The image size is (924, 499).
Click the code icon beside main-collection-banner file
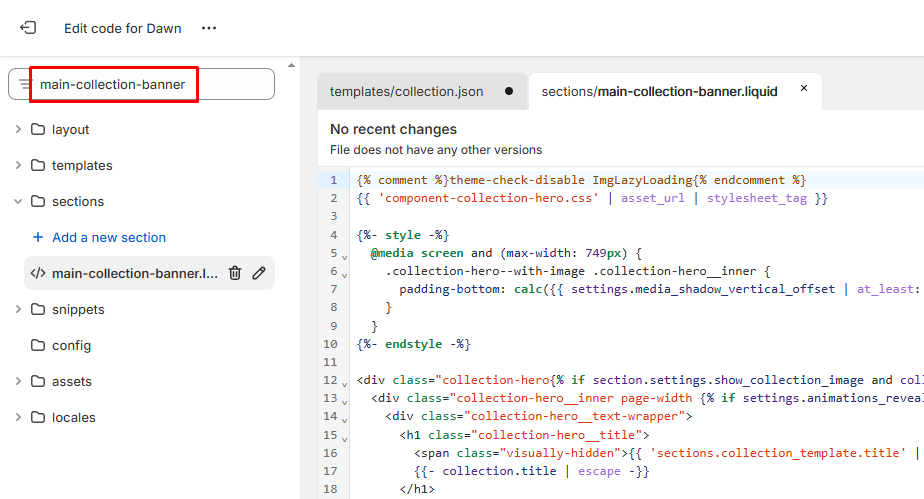[38, 273]
